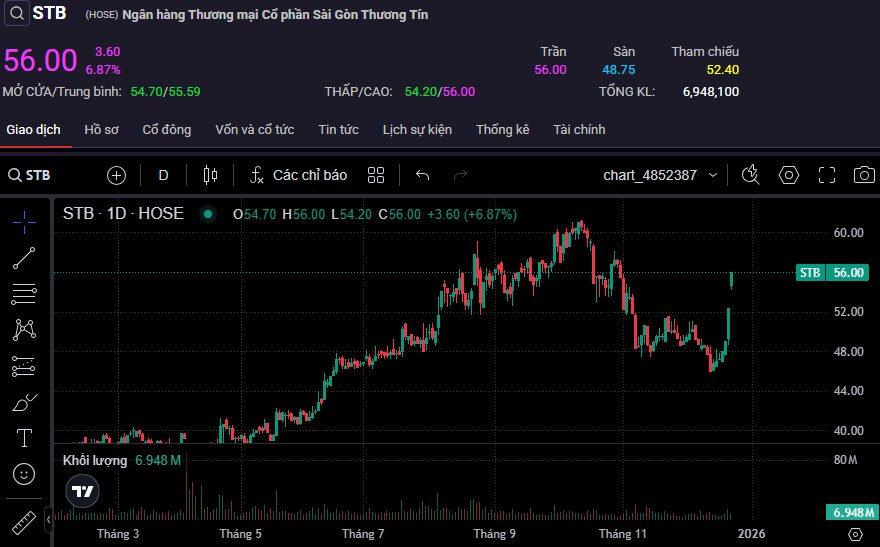Viewport: 880px width, 547px height.
Task: Select the trend line drawing tool
Action: click(x=24, y=258)
